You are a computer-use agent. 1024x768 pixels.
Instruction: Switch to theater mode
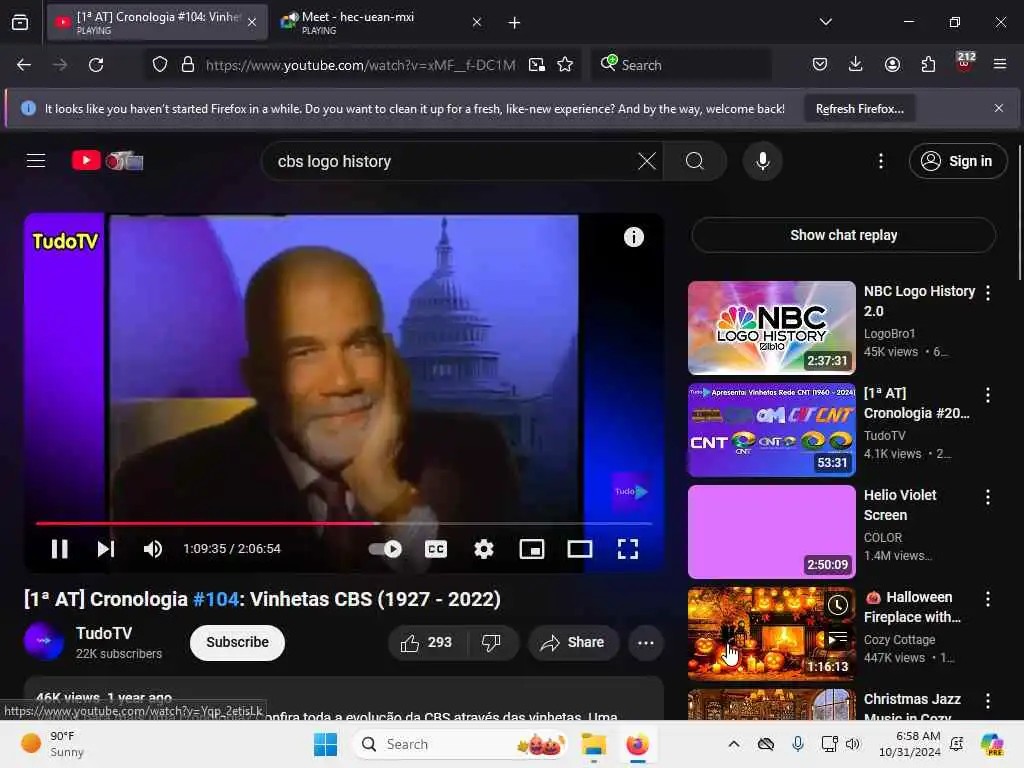[x=580, y=549]
